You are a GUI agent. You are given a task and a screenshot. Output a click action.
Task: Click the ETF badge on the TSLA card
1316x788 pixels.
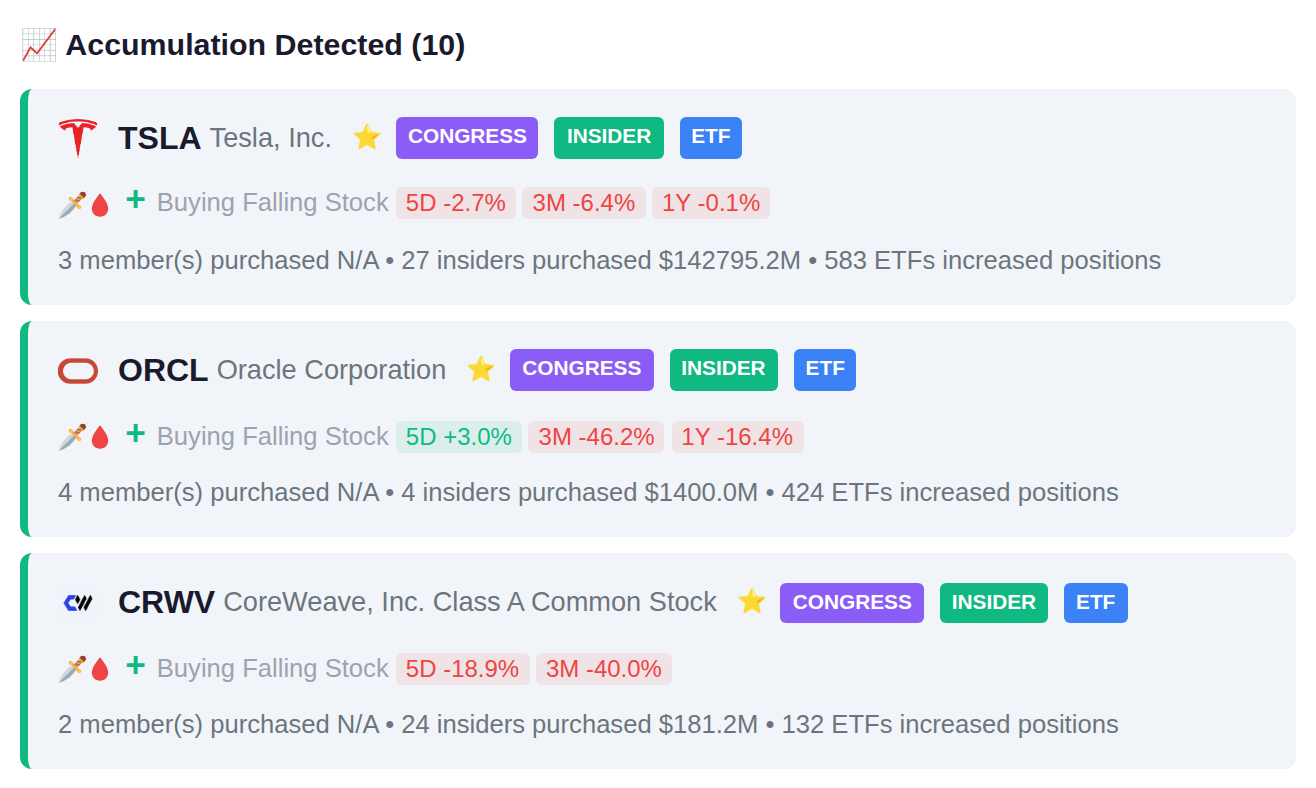pos(711,138)
